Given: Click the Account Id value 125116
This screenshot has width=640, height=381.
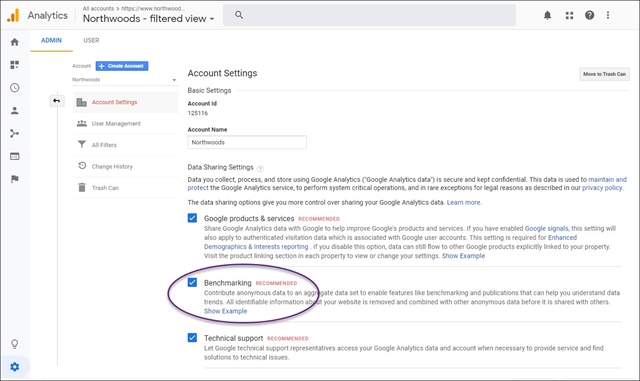Looking at the screenshot, I should click(x=198, y=113).
